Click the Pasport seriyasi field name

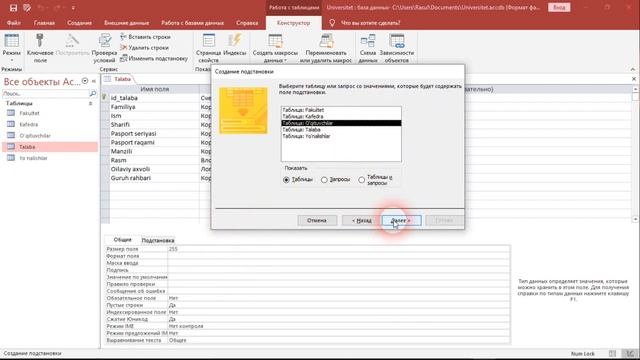pyautogui.click(x=133, y=133)
